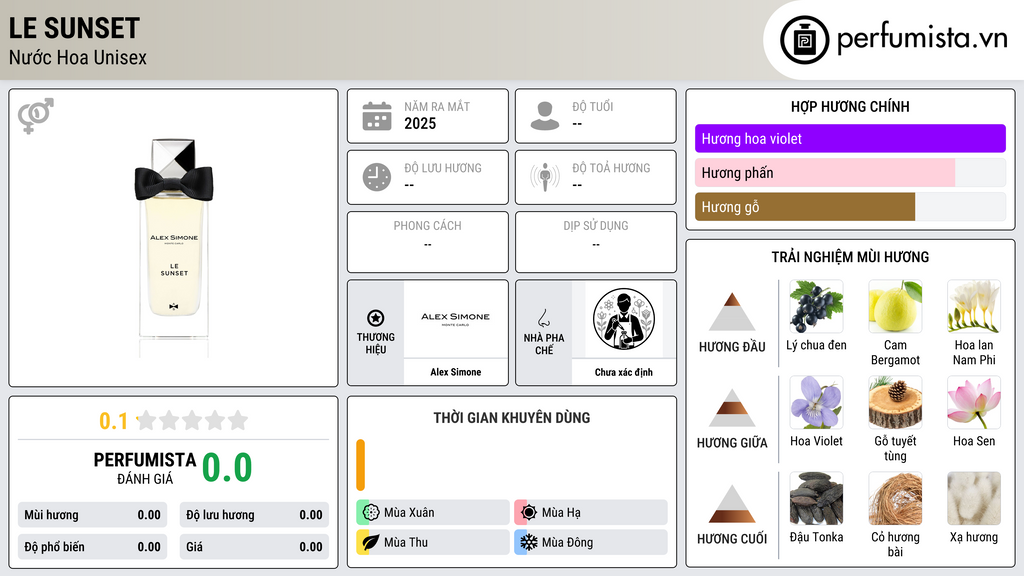Click the Hương giữa pyramid icon
The height and width of the screenshot is (576, 1024).
coord(732,408)
